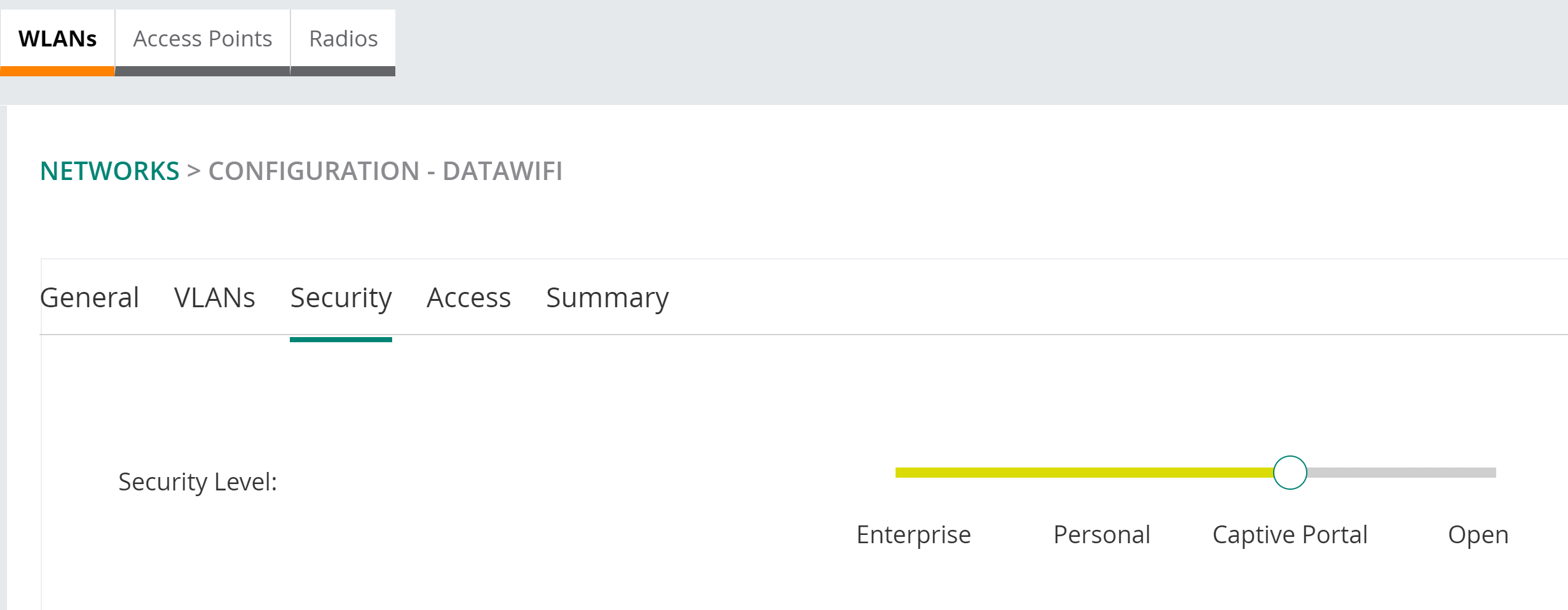
Task: Switch to the Access configuration tab
Action: click(x=468, y=298)
